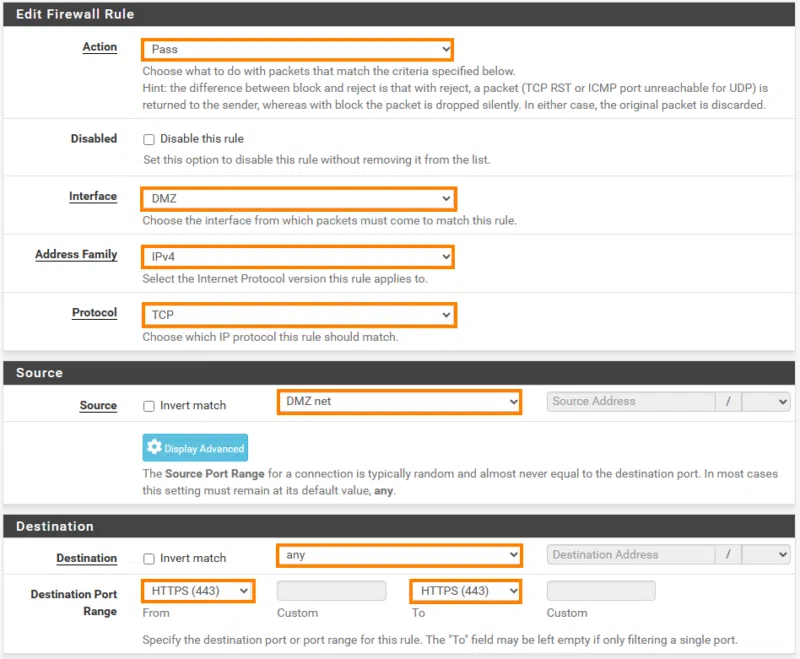Open the Destination Address subnet mask dropdown

tap(766, 554)
